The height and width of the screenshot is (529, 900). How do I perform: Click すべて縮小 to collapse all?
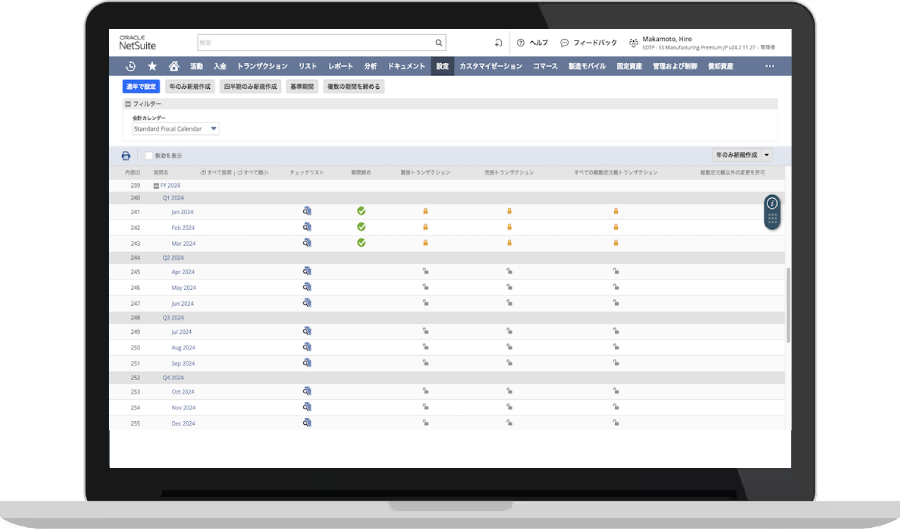253,172
